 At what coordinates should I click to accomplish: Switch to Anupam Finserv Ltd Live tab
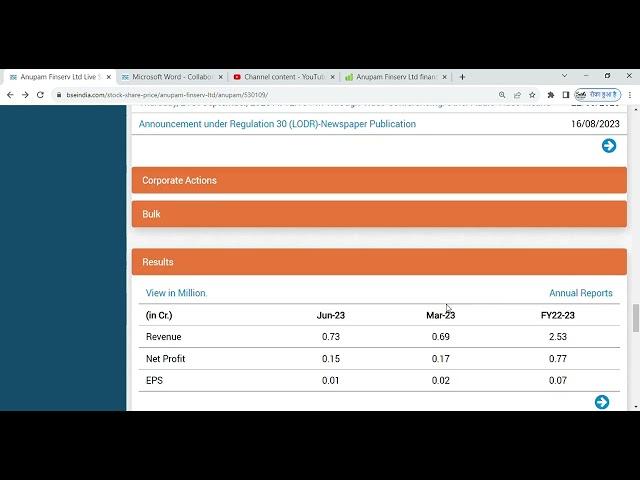(58, 77)
